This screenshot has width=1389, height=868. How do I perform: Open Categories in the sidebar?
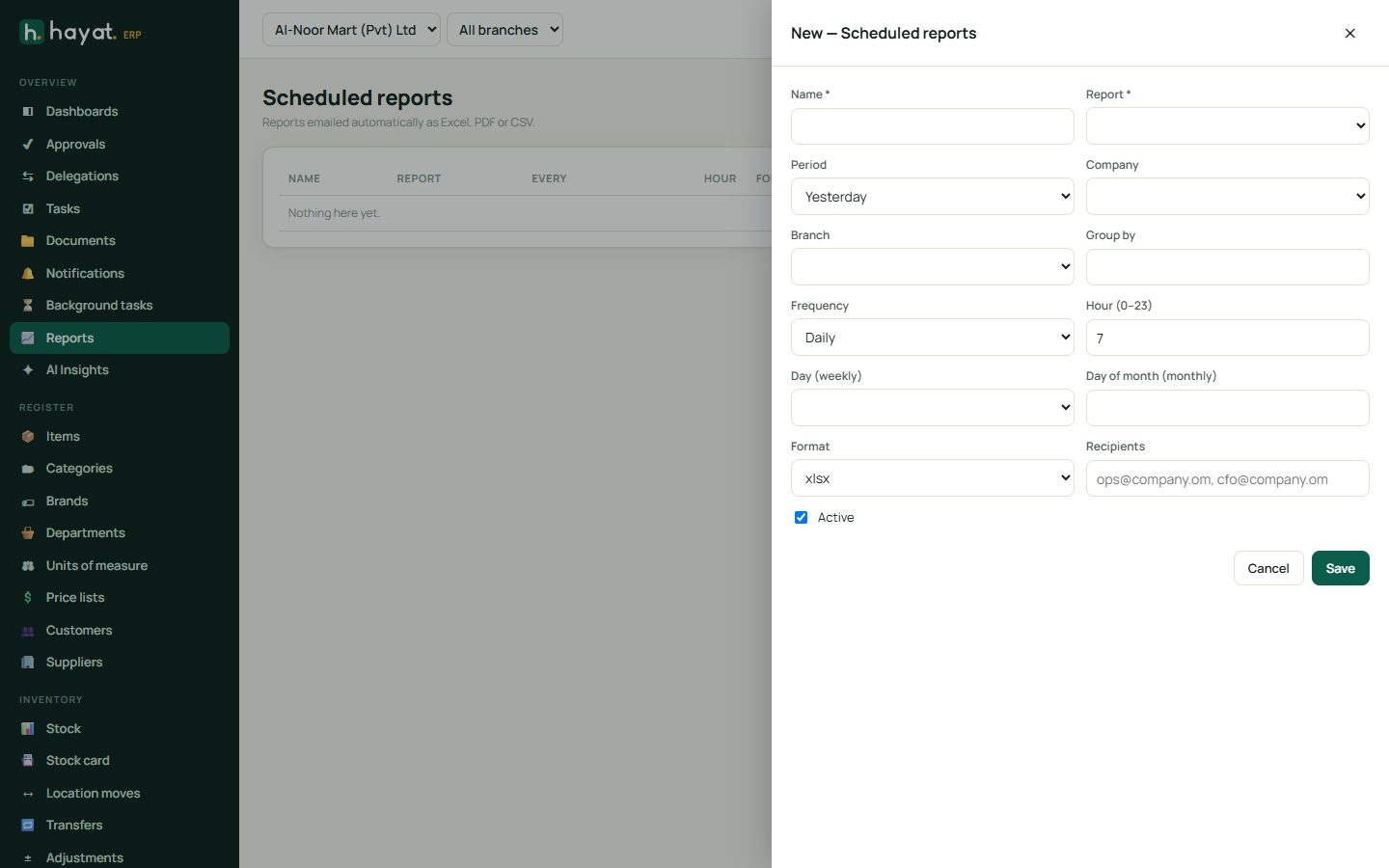pos(120,469)
